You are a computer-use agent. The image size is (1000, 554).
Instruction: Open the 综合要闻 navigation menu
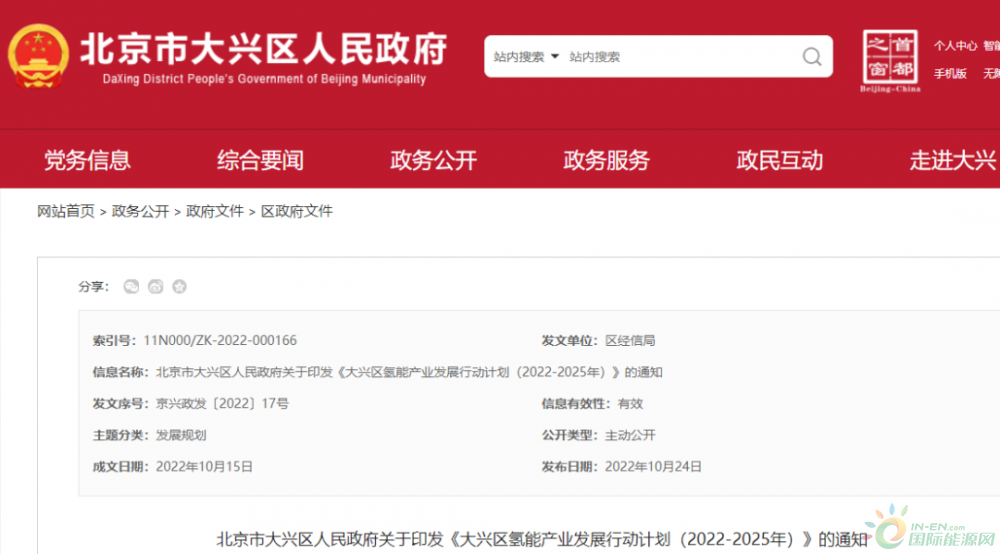point(260,160)
